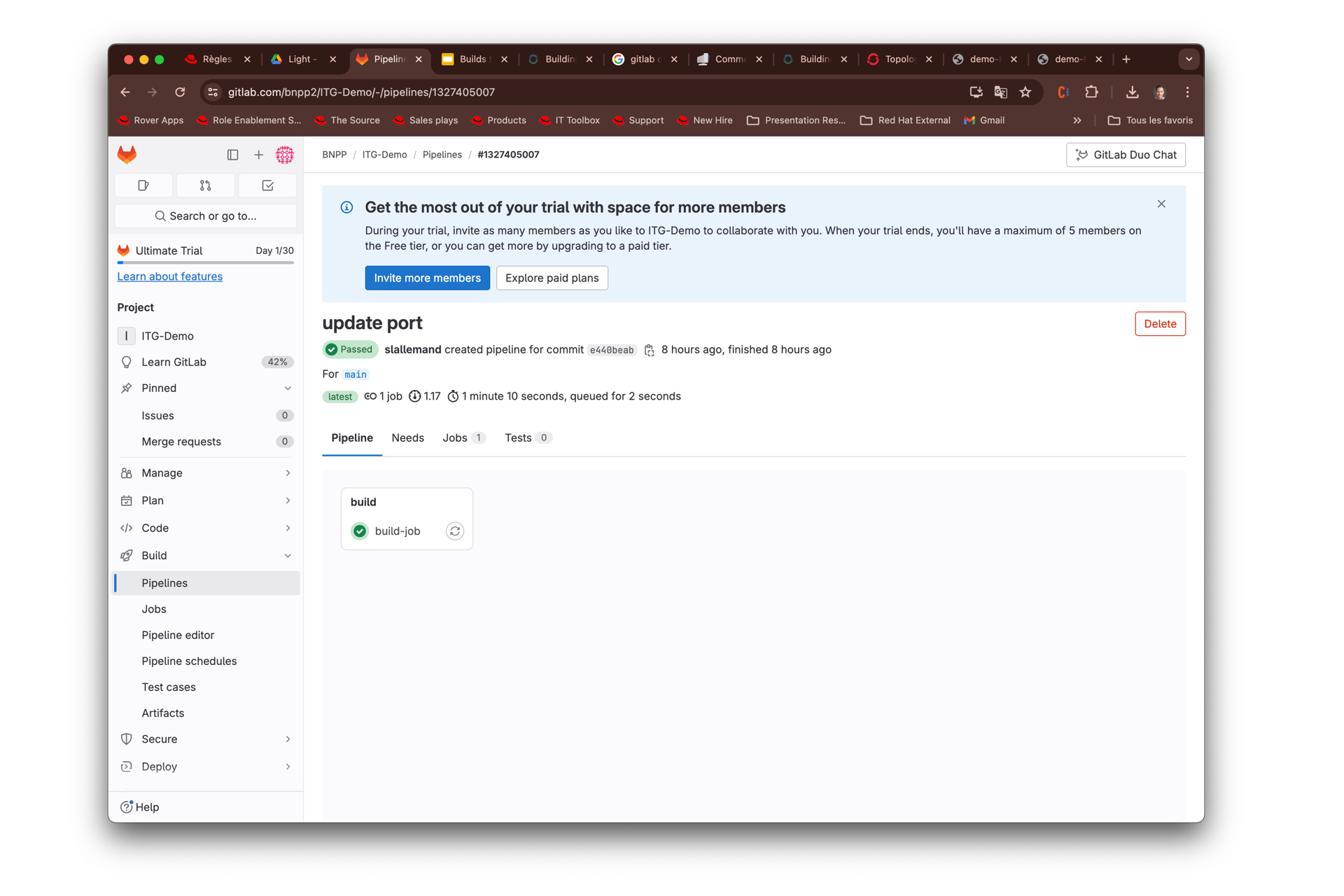Click the main branch link
Image resolution: width=1344 pixels, height=896 pixels.
click(354, 374)
